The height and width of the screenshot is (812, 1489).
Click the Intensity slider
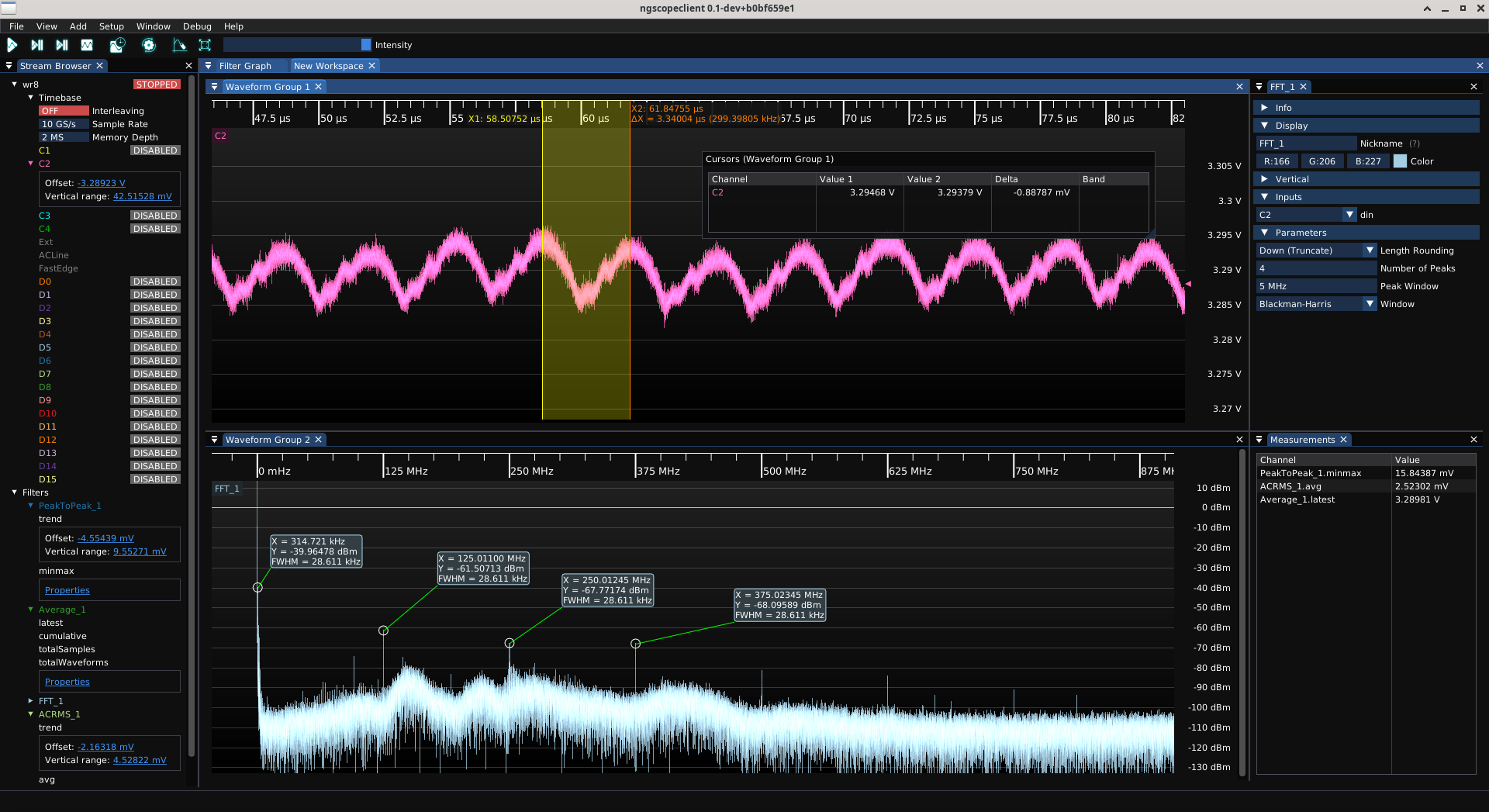click(x=297, y=45)
